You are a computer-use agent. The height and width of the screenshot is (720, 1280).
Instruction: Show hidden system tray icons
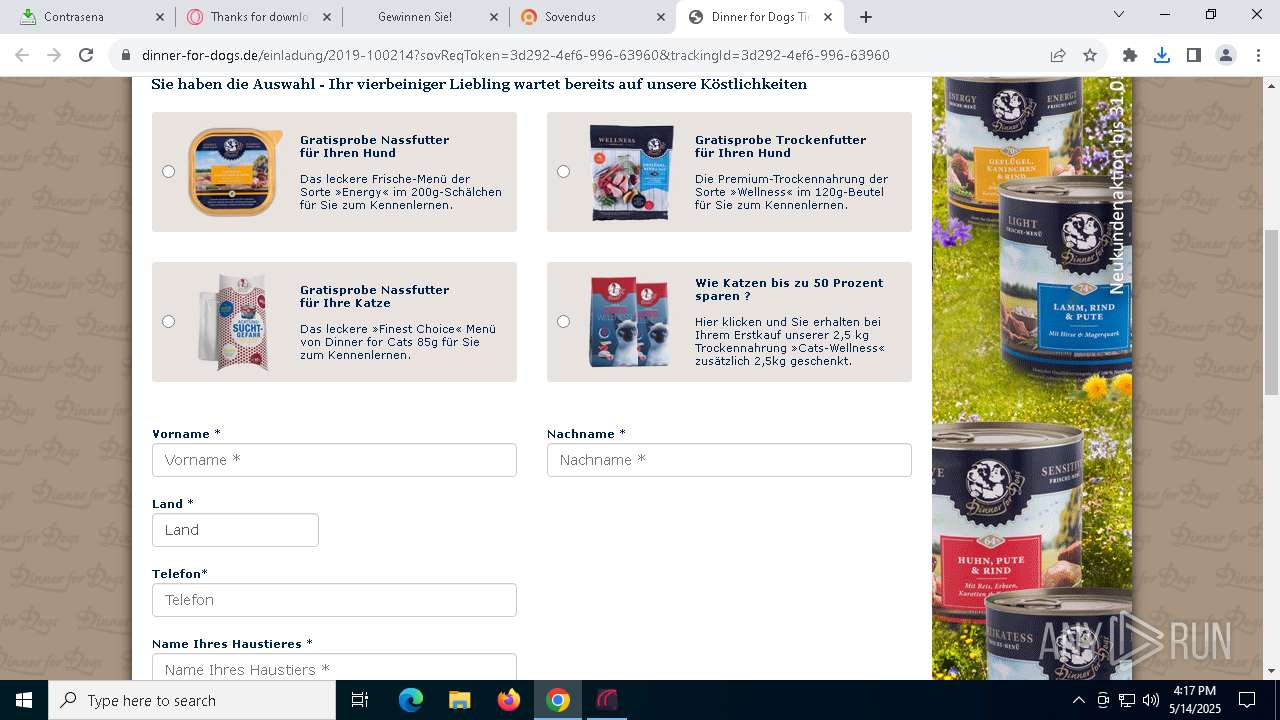(x=1079, y=700)
